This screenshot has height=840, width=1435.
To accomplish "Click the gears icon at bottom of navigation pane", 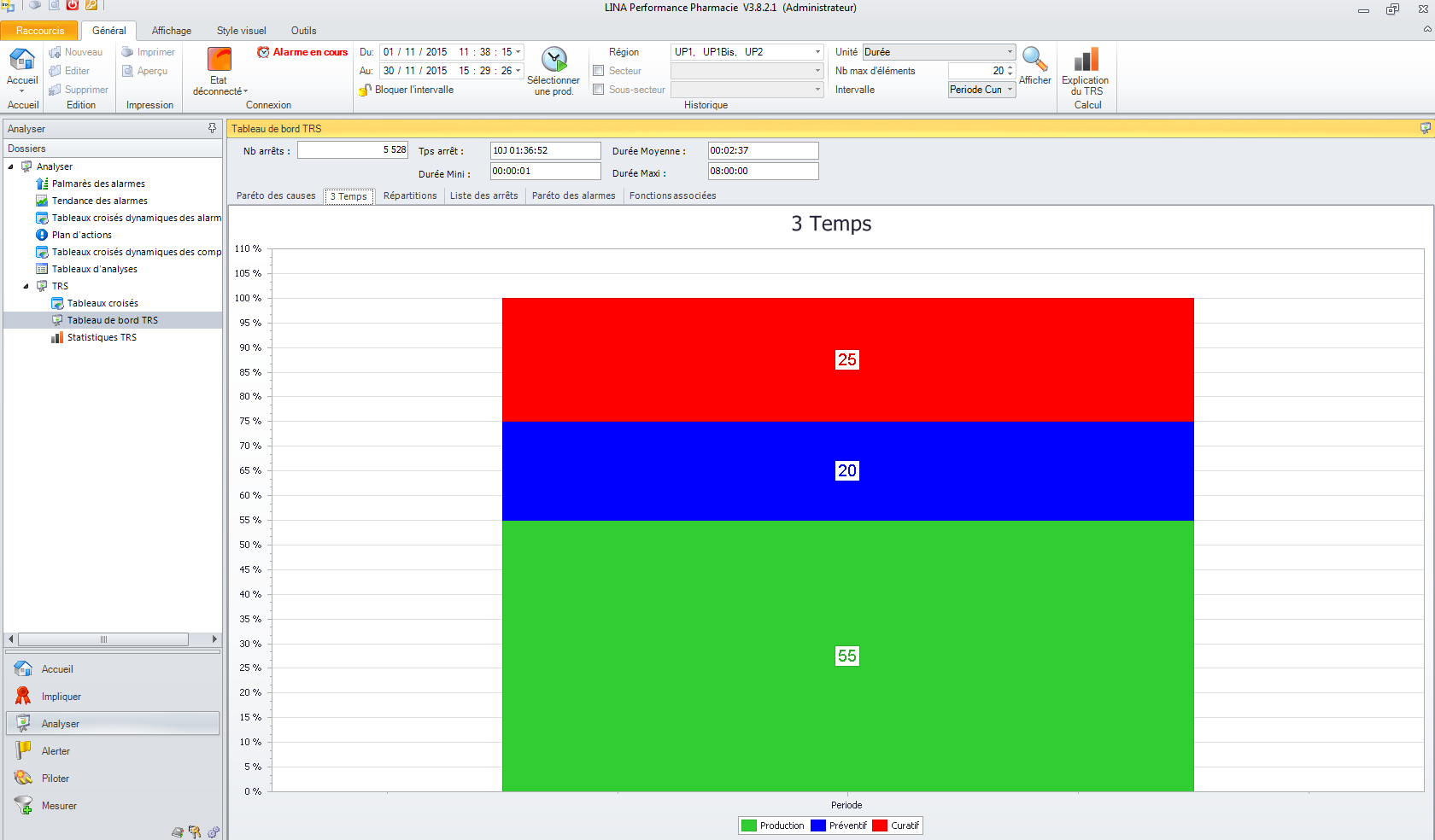I will click(214, 832).
